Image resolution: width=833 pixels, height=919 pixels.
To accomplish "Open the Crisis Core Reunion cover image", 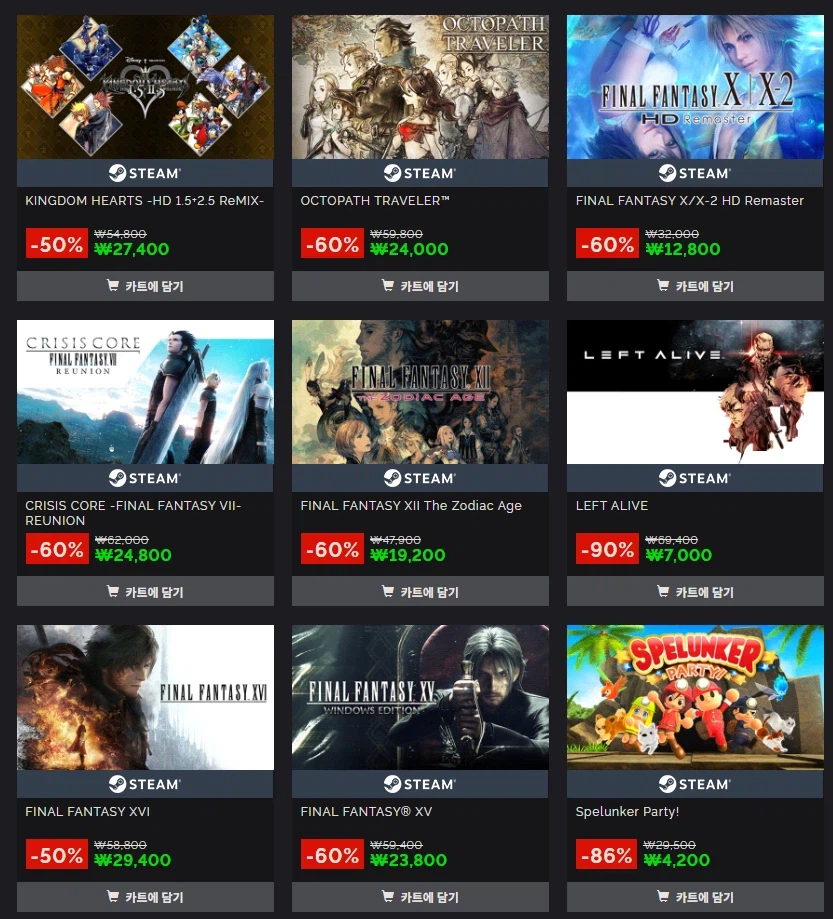I will click(145, 392).
